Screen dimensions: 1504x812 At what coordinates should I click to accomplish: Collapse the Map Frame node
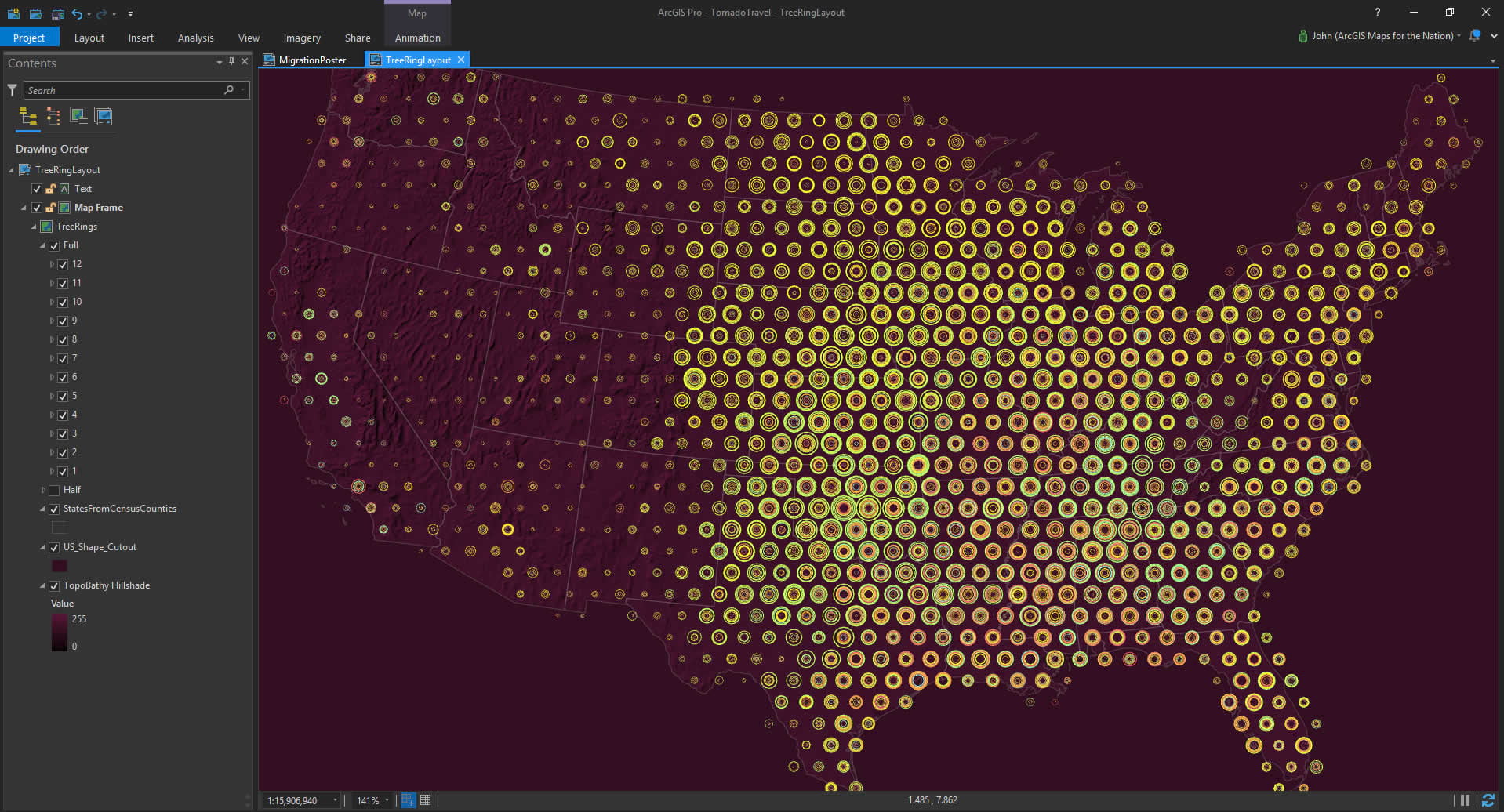pos(24,208)
